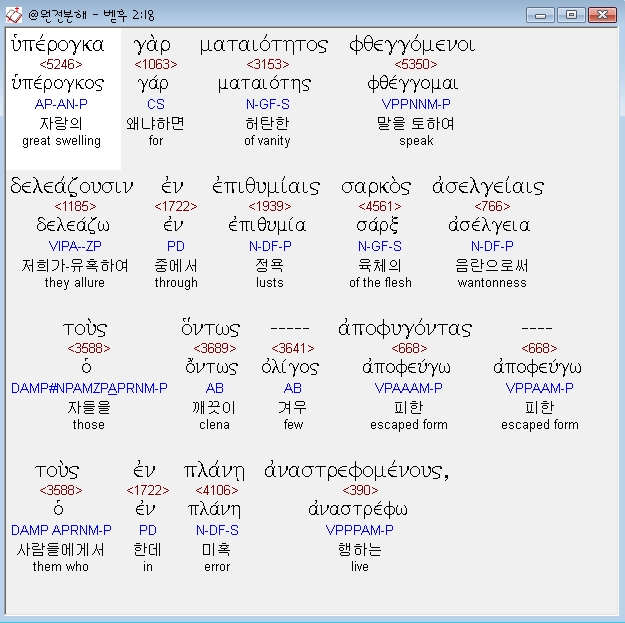The image size is (625, 623).
Task: Click the gloss 'few'
Action: (x=293, y=425)
